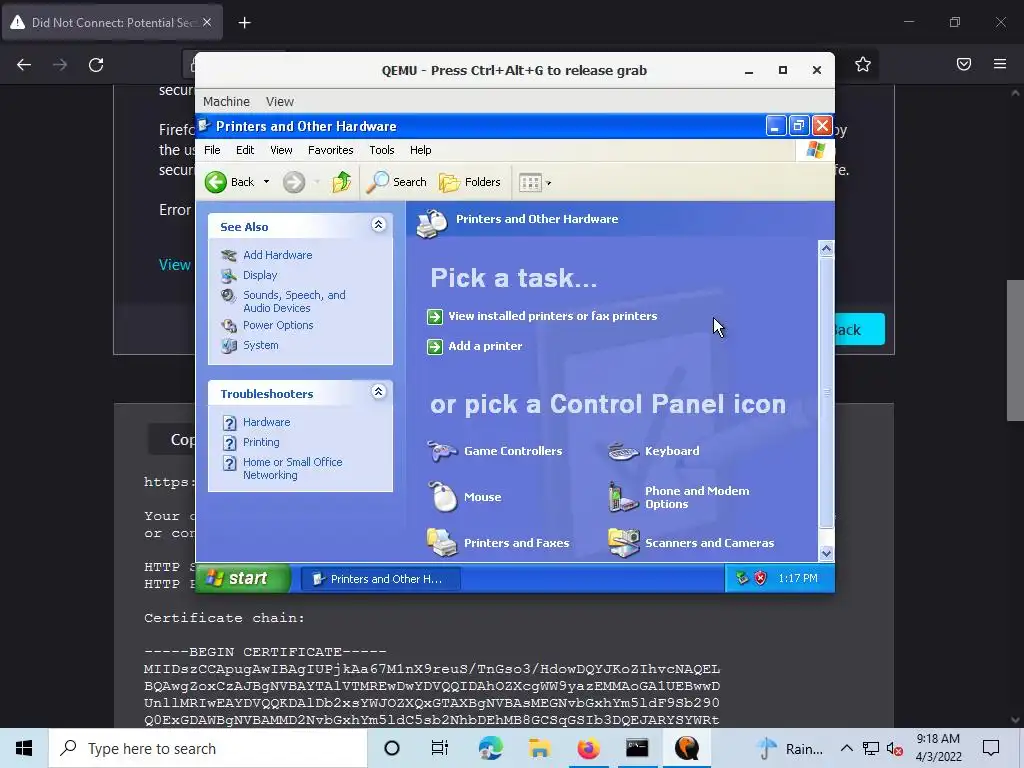
Task: Open Windows notification center icon
Action: [991, 748]
